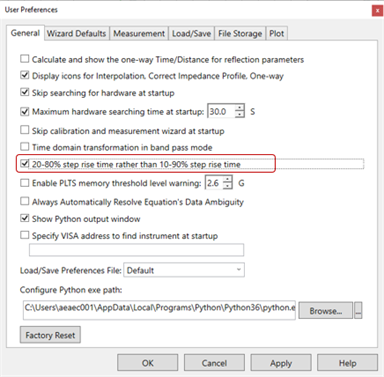Screen dimensions: 384x377
Task: Open the Load/Save Preferences File dropdown
Action: click(184, 270)
